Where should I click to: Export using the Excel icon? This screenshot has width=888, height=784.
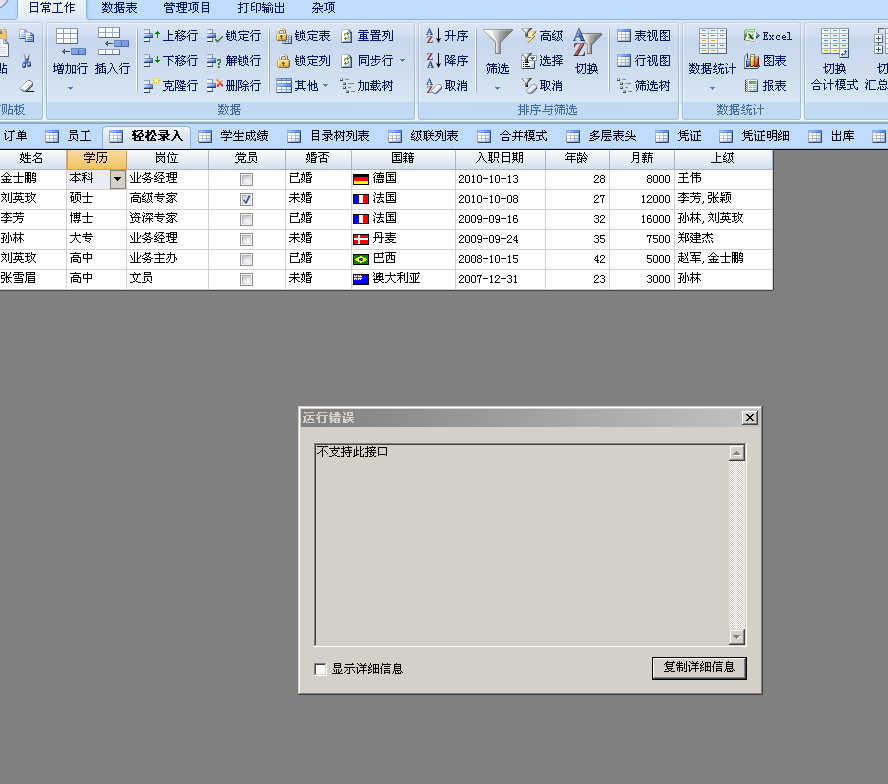(x=751, y=36)
